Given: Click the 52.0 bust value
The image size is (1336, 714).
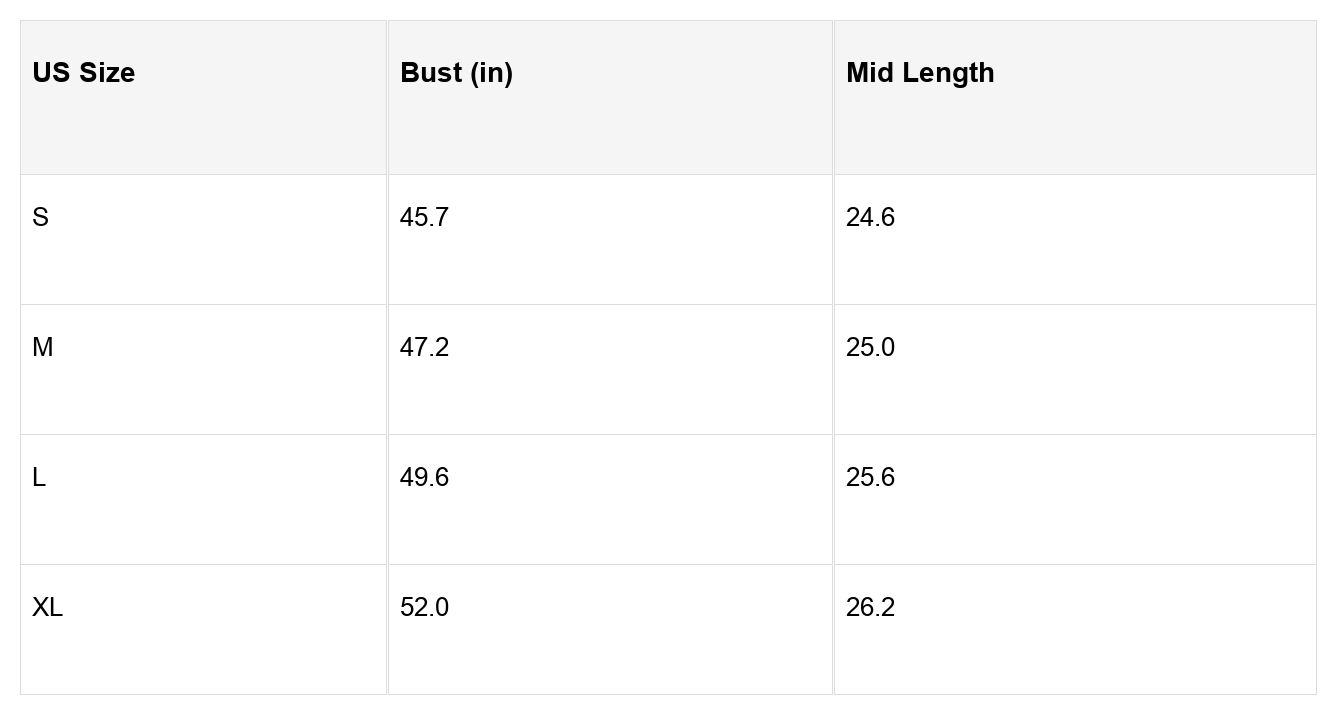Looking at the screenshot, I should (424, 607).
